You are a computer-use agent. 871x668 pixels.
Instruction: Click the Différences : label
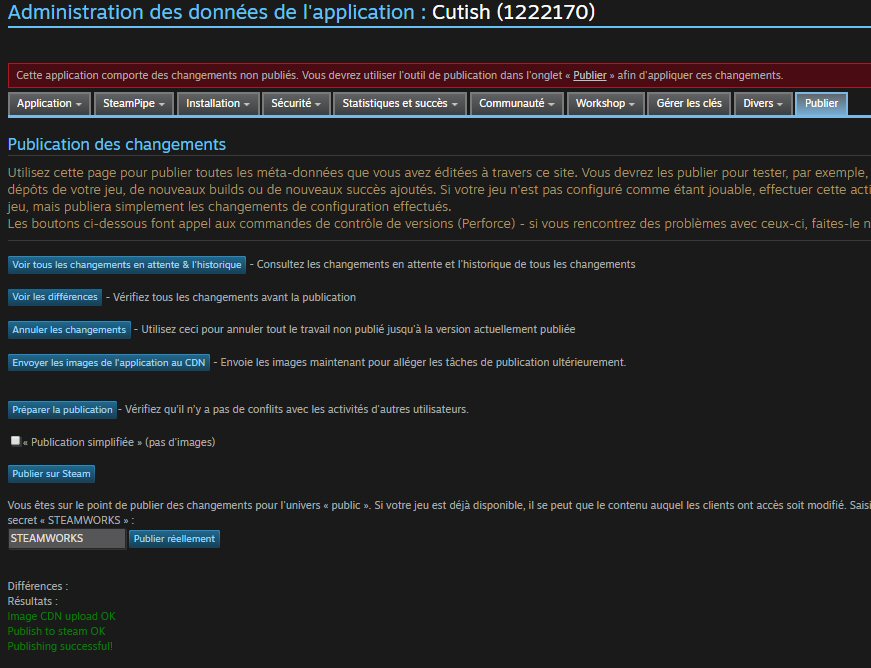click(x=38, y=586)
